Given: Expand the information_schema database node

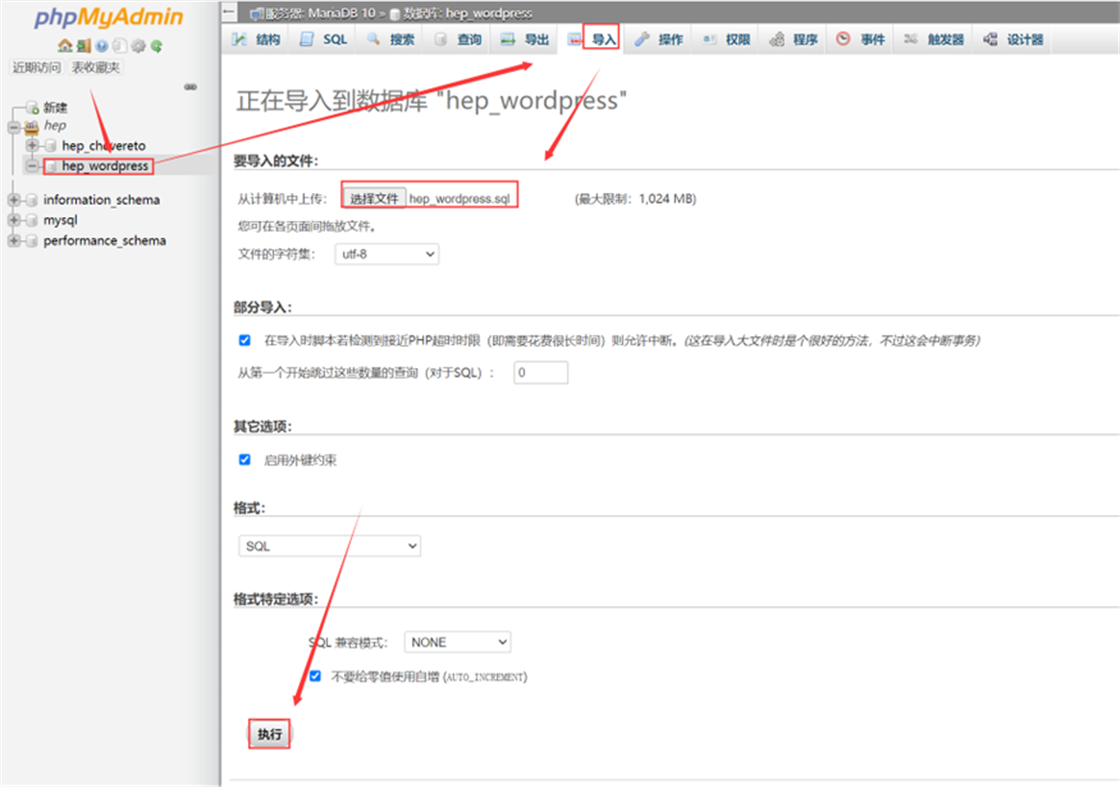Looking at the screenshot, I should pyautogui.click(x=14, y=200).
